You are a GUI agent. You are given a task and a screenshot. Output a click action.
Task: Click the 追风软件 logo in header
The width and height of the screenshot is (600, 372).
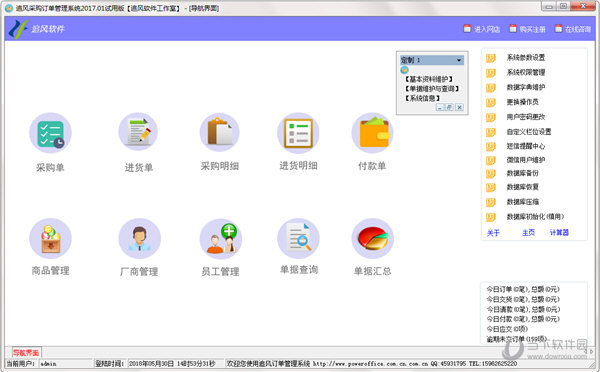pyautogui.click(x=37, y=29)
